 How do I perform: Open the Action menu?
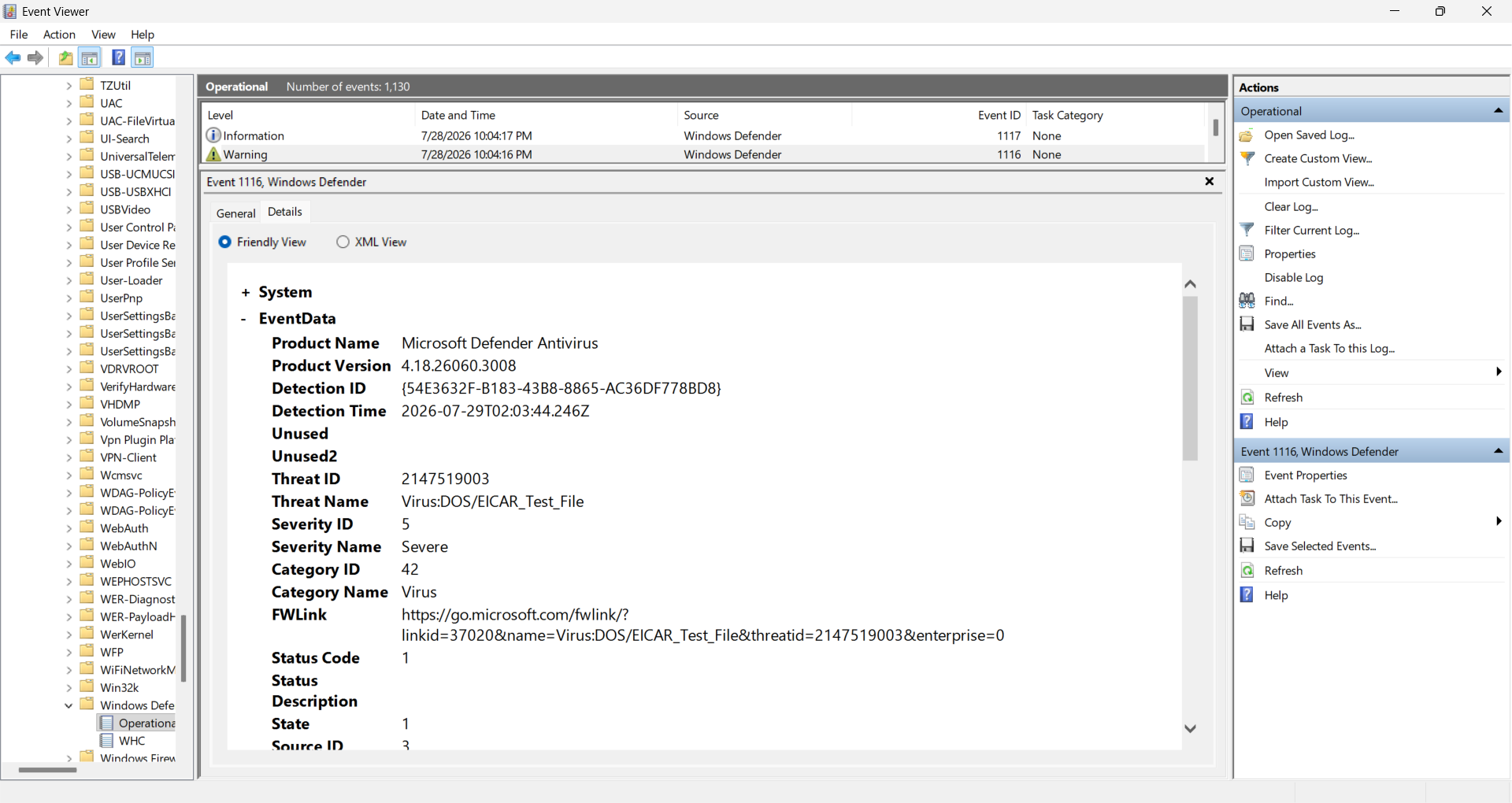59,35
